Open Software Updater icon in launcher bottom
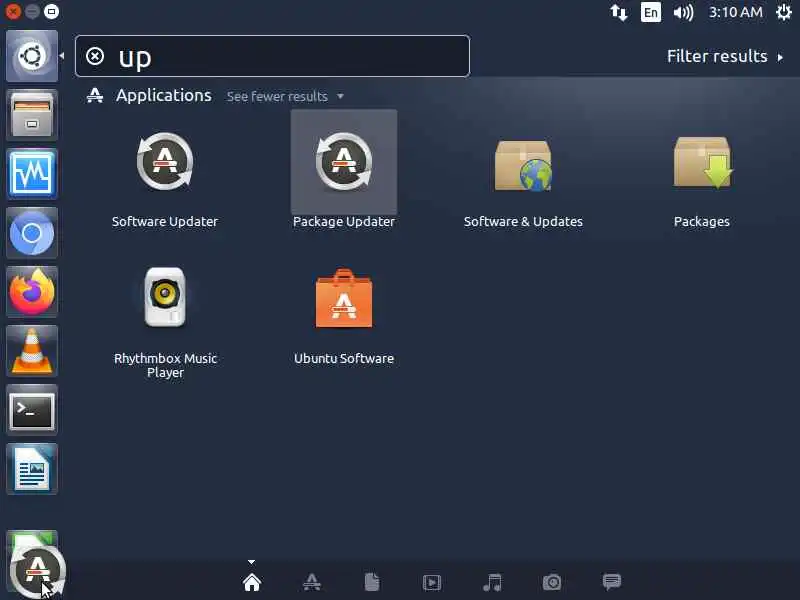800x600 pixels. click(x=37, y=571)
